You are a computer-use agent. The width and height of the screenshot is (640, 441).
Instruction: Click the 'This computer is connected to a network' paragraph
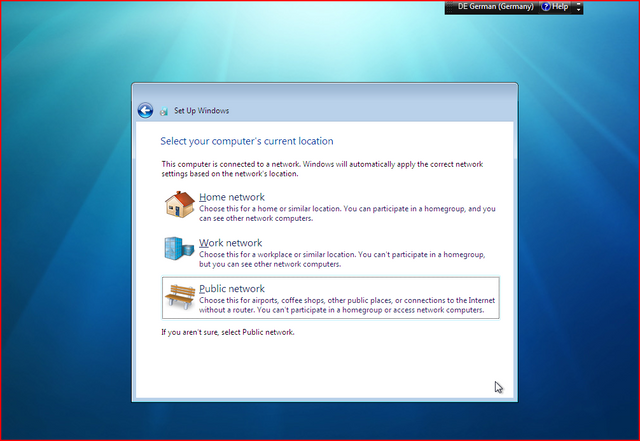point(322,169)
